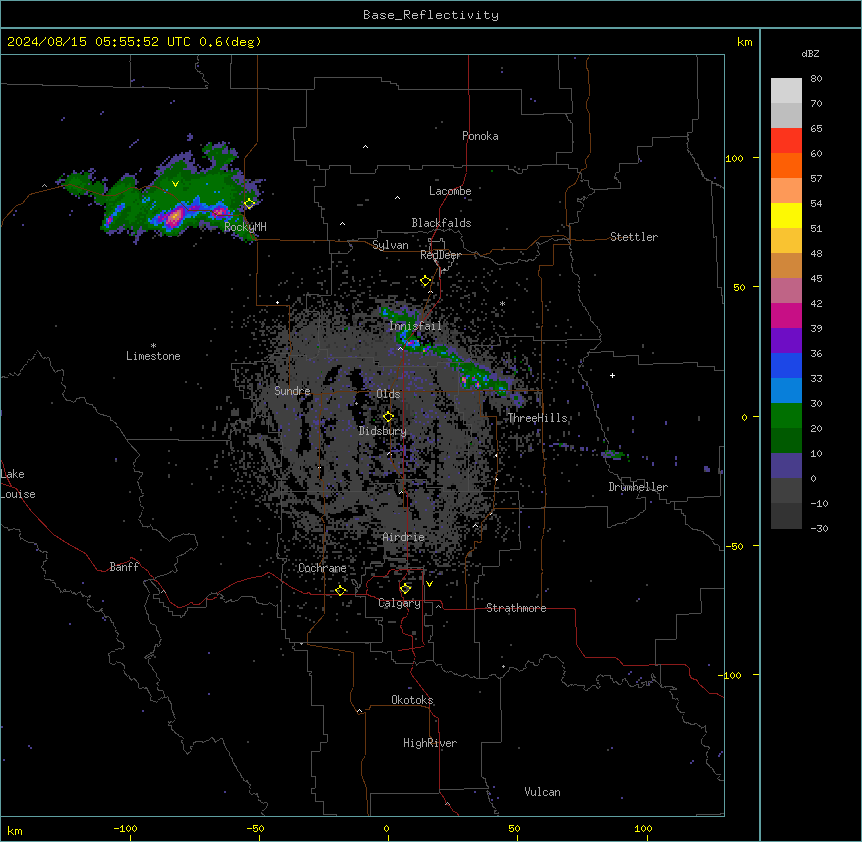Screen dimensions: 862x842
Task: Click the indigo 0-10 dBZ legend swatch
Action: pos(786,466)
